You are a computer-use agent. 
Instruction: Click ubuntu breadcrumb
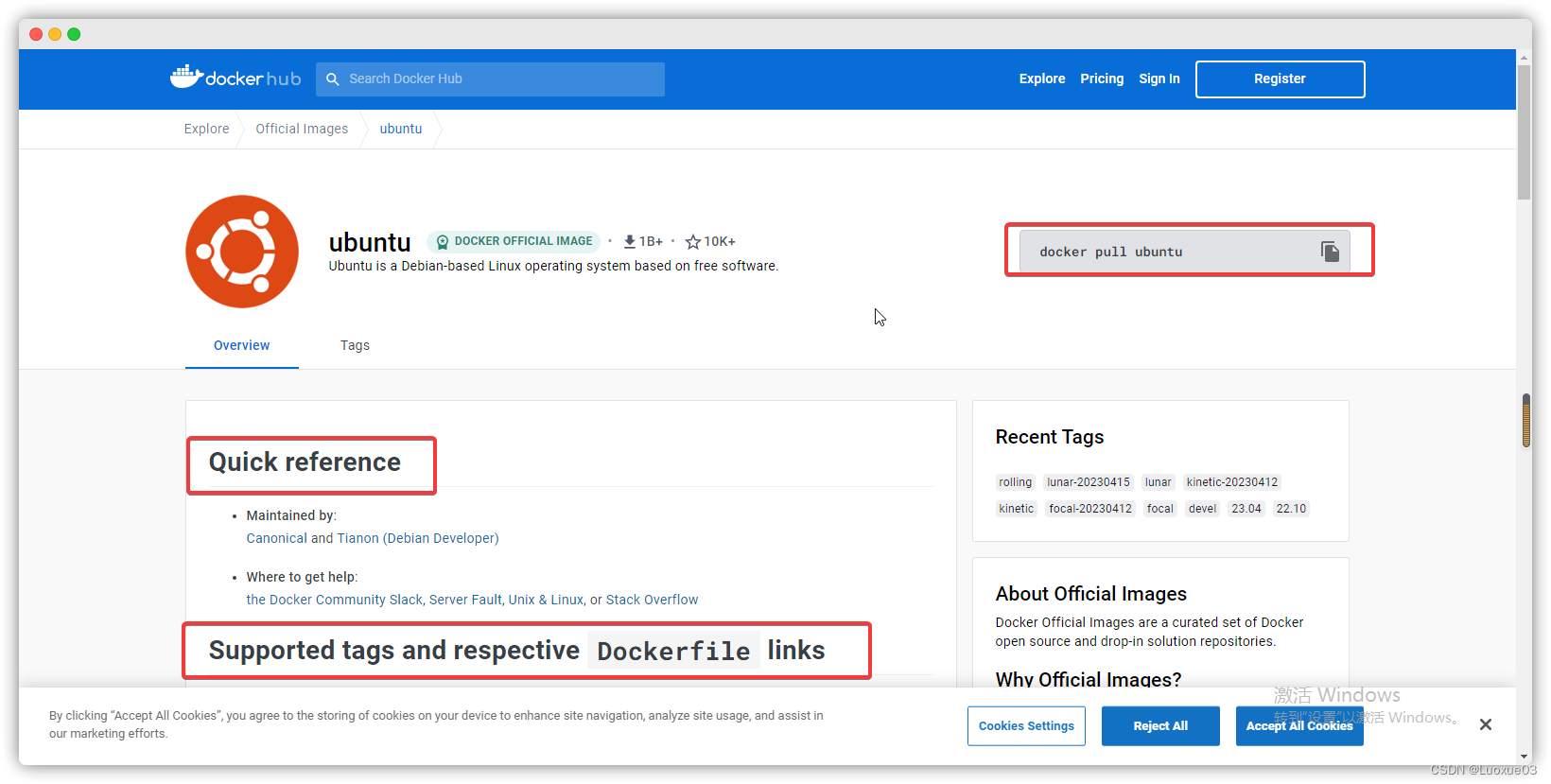(401, 129)
